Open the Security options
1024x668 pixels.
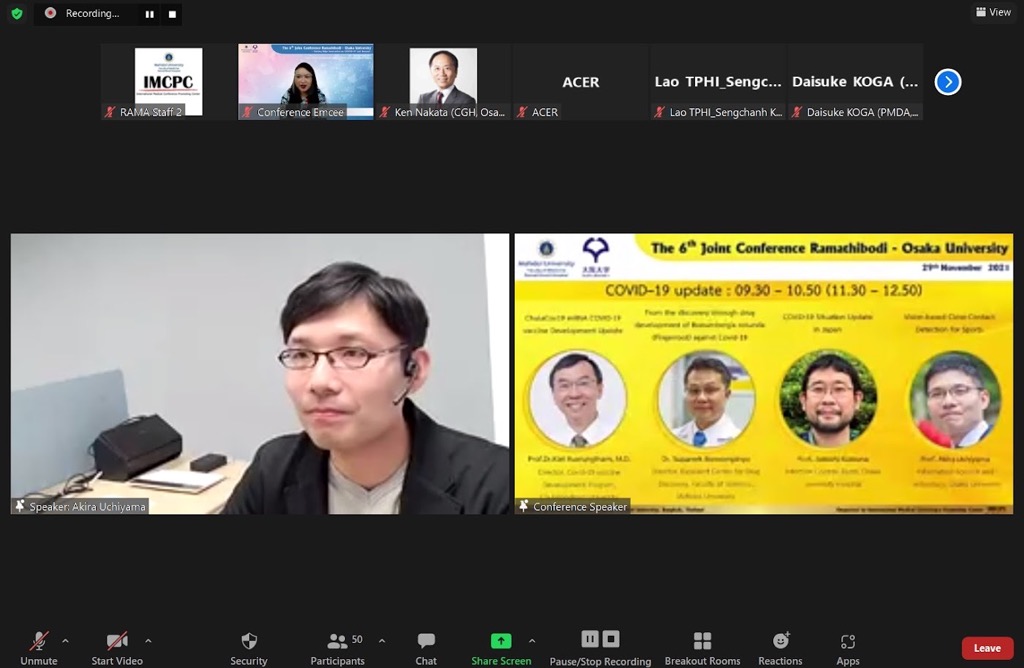point(249,647)
